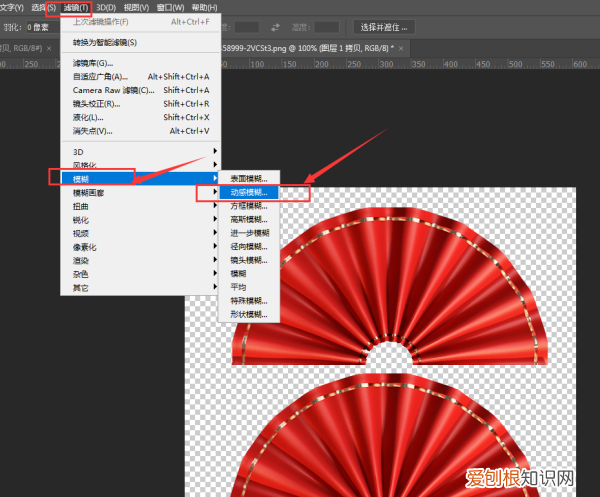This screenshot has width=600, height=497.
Task: Click the 羽化 feather value field
Action: click(42, 27)
